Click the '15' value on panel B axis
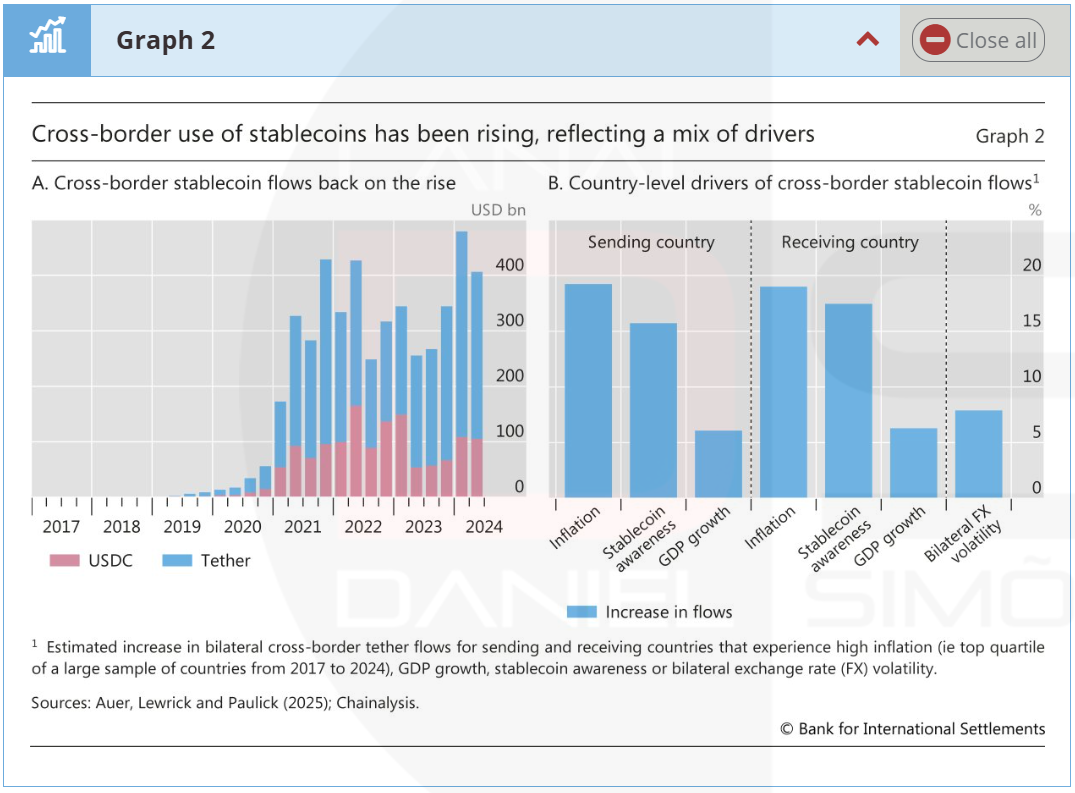The width and height of the screenshot is (1075, 793). [1032, 320]
